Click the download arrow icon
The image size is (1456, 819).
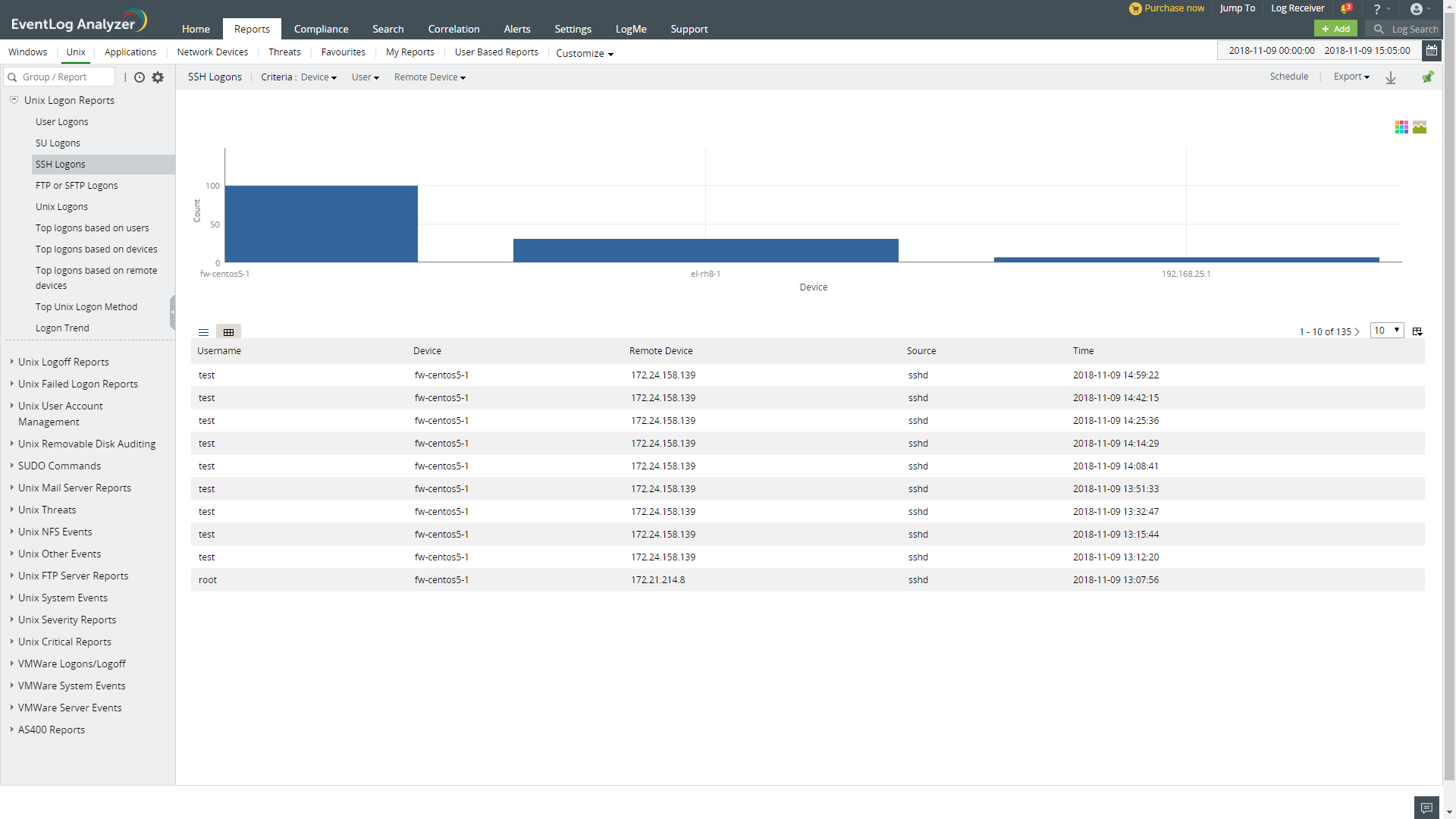click(x=1391, y=77)
